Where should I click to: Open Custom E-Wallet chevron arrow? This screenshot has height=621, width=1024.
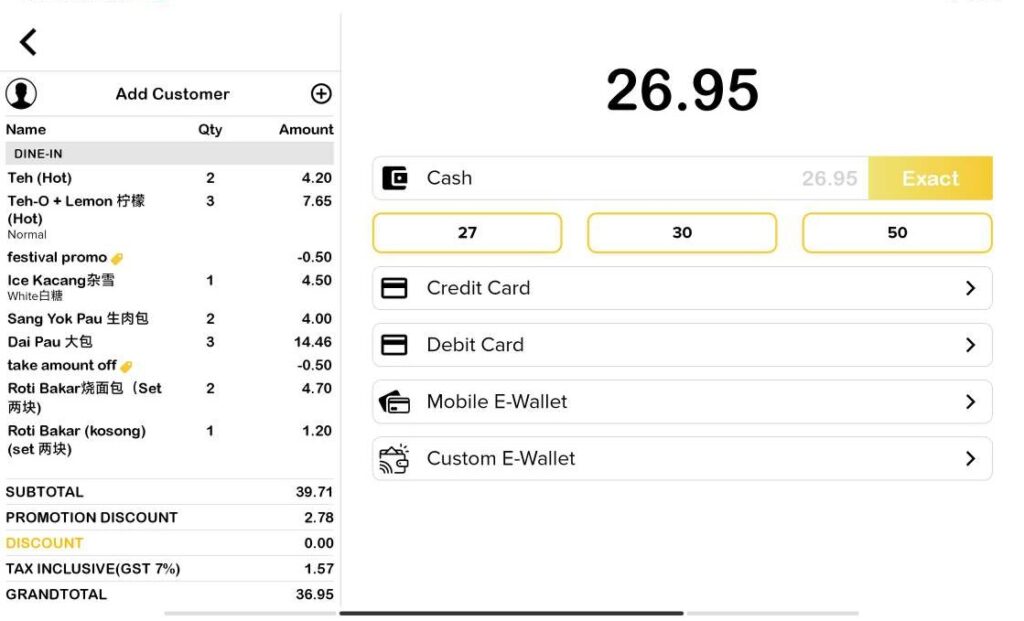(970, 458)
